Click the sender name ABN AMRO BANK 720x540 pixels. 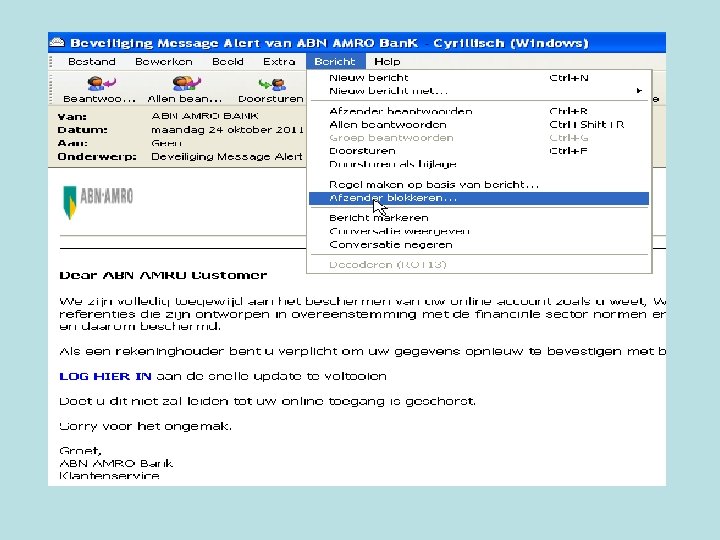click(x=205, y=116)
